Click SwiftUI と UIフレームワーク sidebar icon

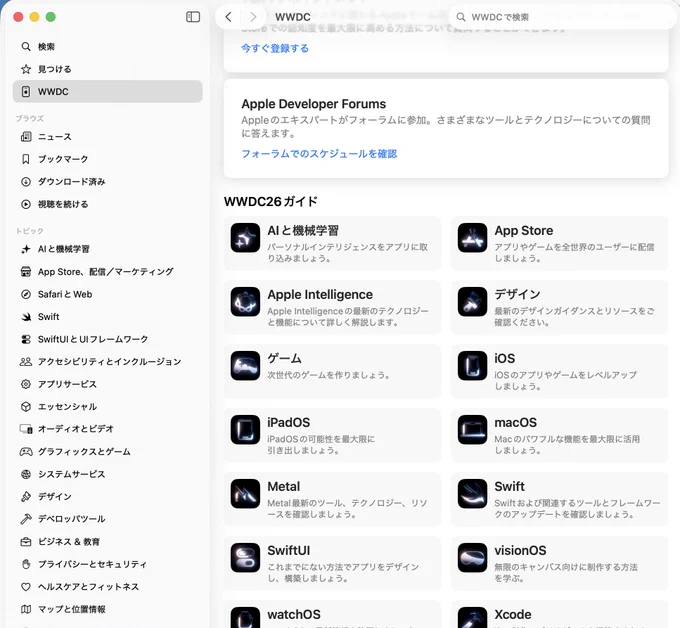(26, 339)
